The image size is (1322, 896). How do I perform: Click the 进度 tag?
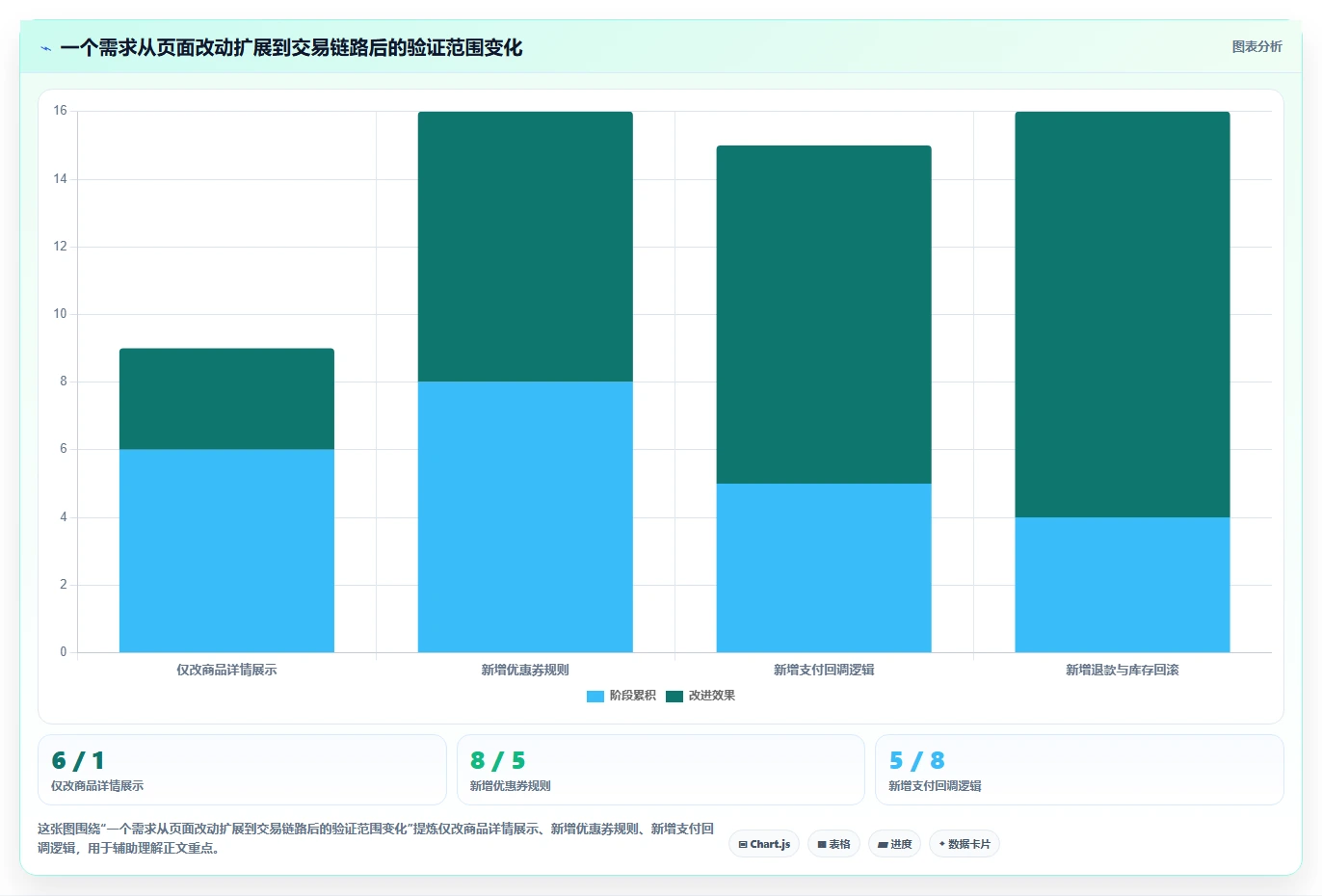(894, 844)
